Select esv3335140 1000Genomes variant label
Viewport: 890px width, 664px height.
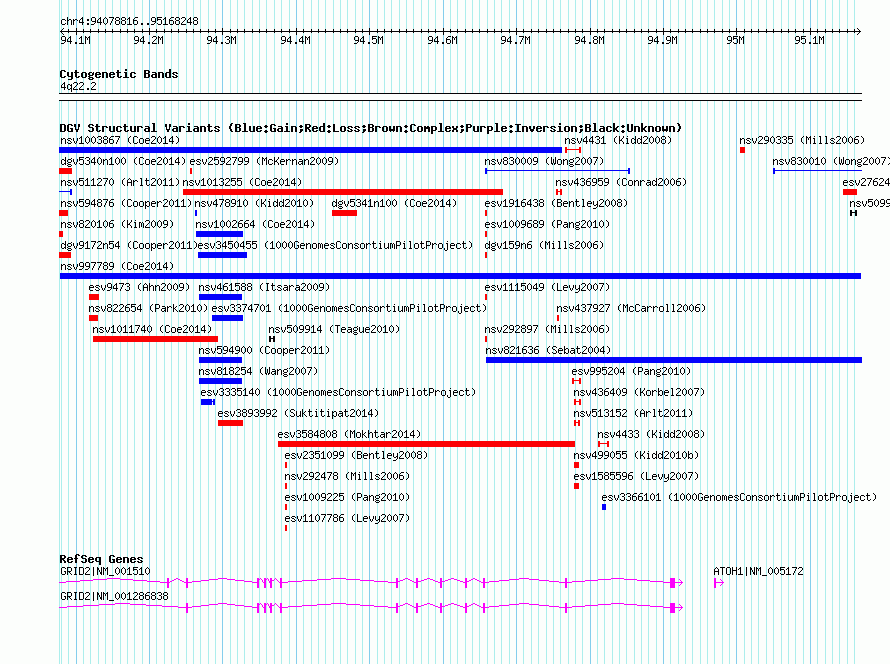tap(338, 392)
